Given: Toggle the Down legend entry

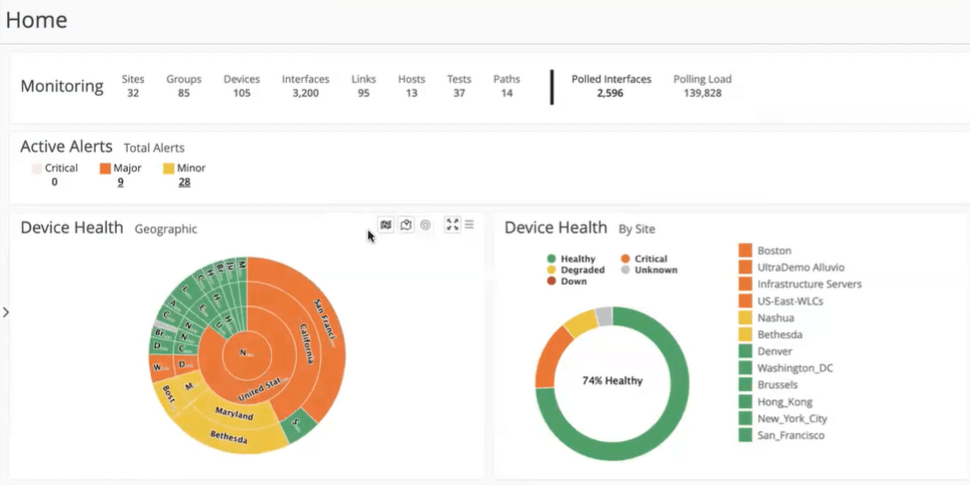Looking at the screenshot, I should click(x=567, y=281).
